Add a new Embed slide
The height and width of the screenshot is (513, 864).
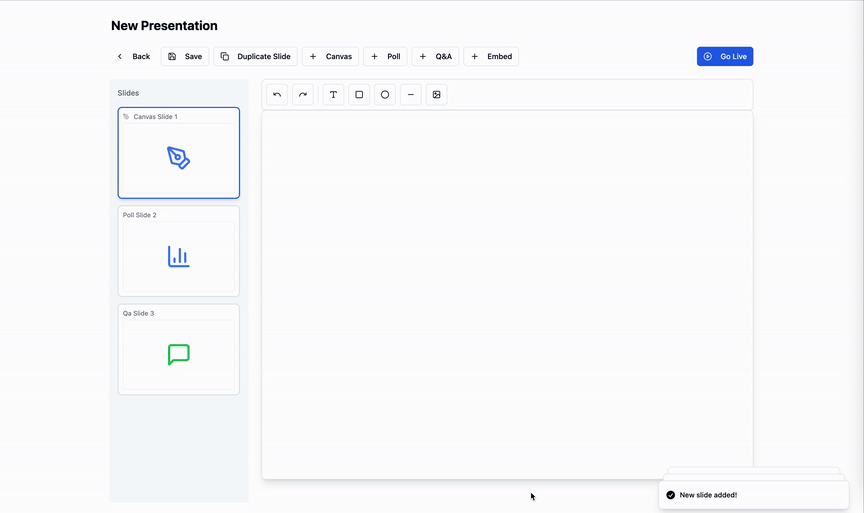click(x=492, y=56)
